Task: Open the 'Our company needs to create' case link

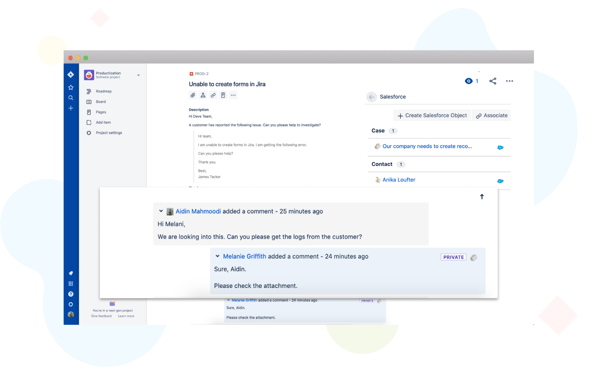Action: coord(427,146)
